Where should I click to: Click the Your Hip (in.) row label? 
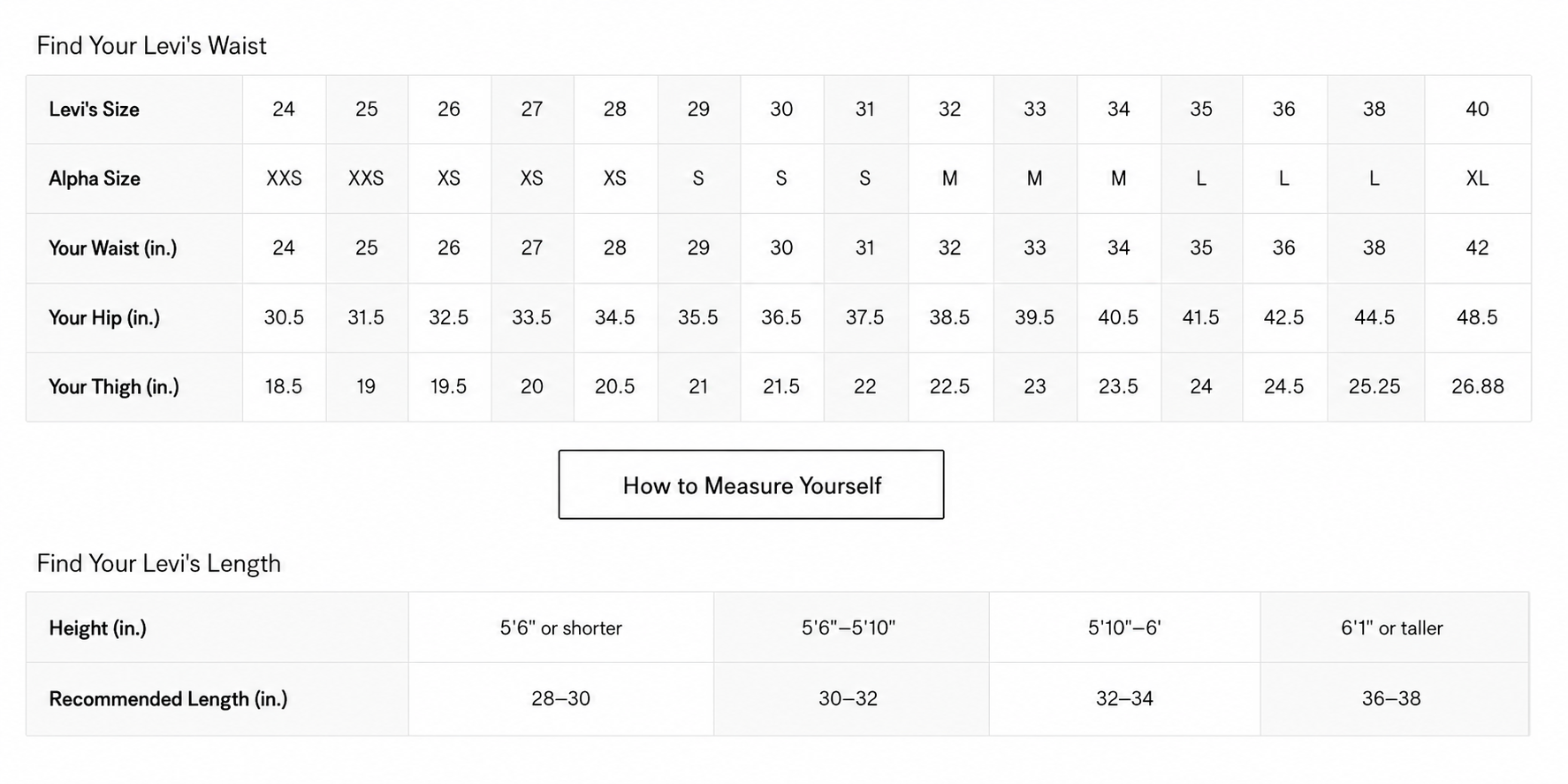(x=104, y=317)
